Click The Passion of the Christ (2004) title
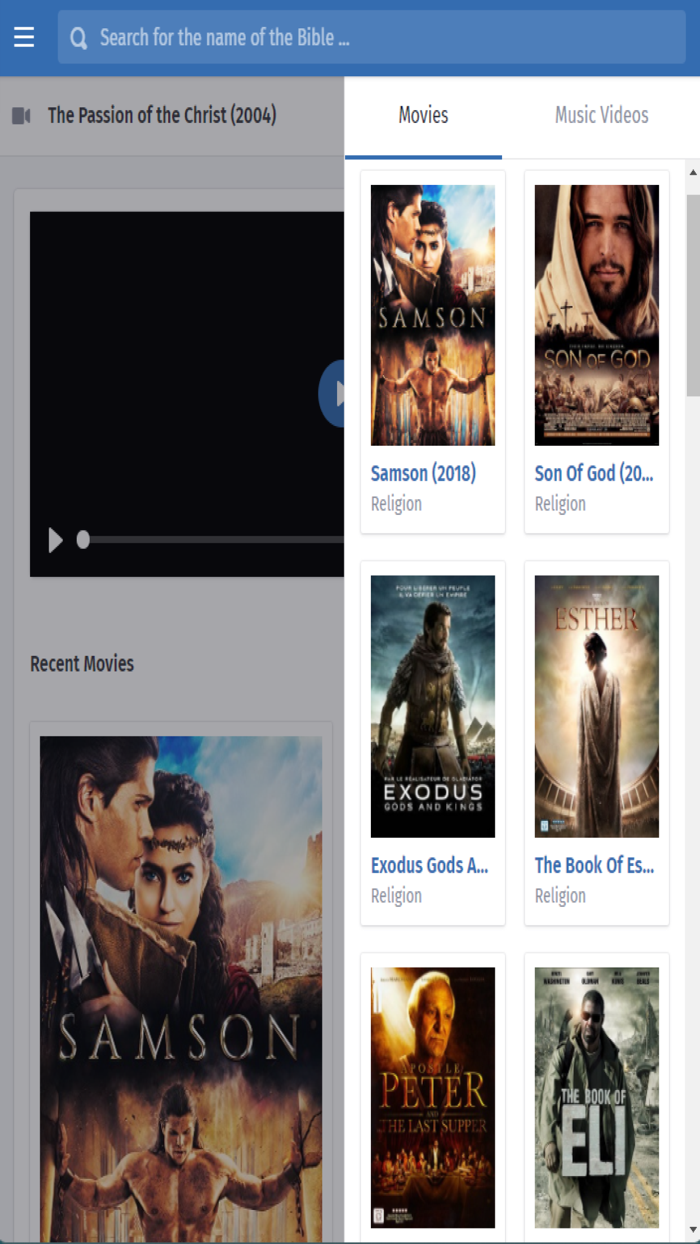The image size is (700, 1244). [x=162, y=115]
